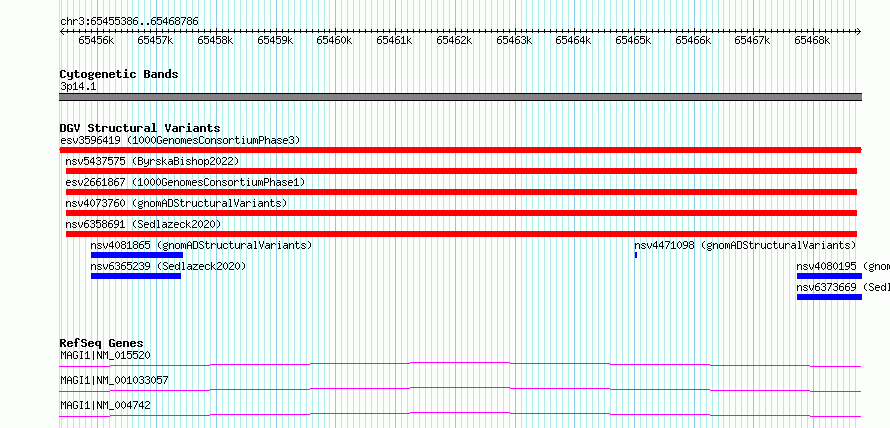
Task: Click the chr3:65455386..65468786 coordinate text
Action: tap(129, 22)
